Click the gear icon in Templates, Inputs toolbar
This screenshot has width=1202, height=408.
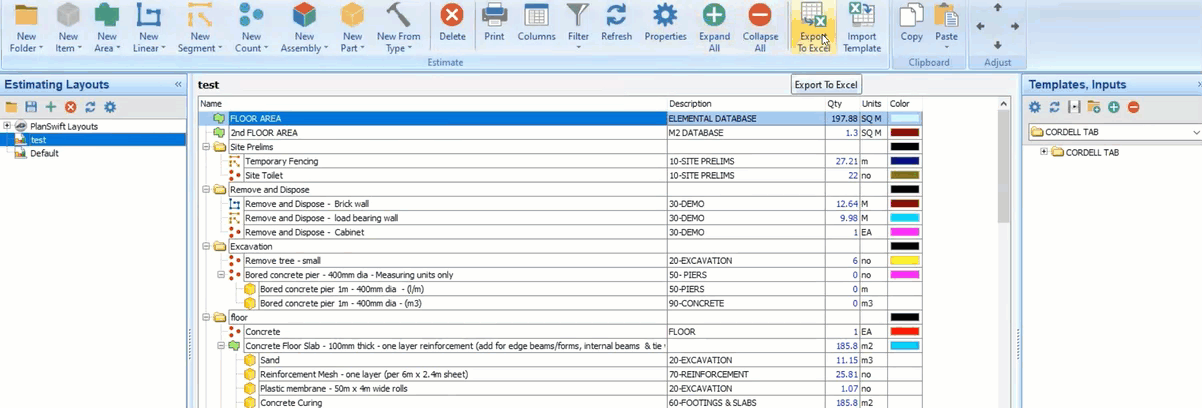pyautogui.click(x=1035, y=107)
